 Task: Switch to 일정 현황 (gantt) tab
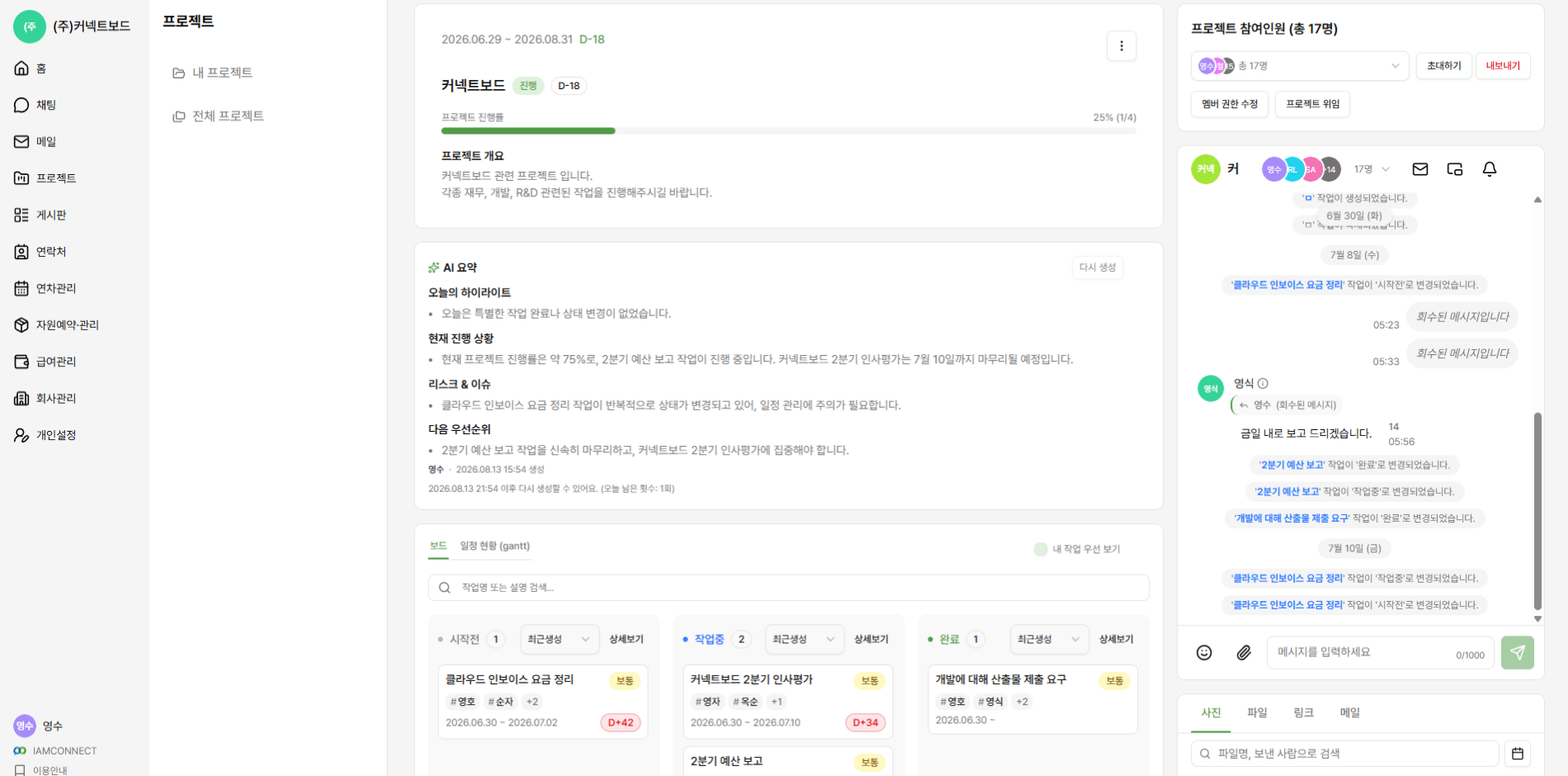coord(494,546)
